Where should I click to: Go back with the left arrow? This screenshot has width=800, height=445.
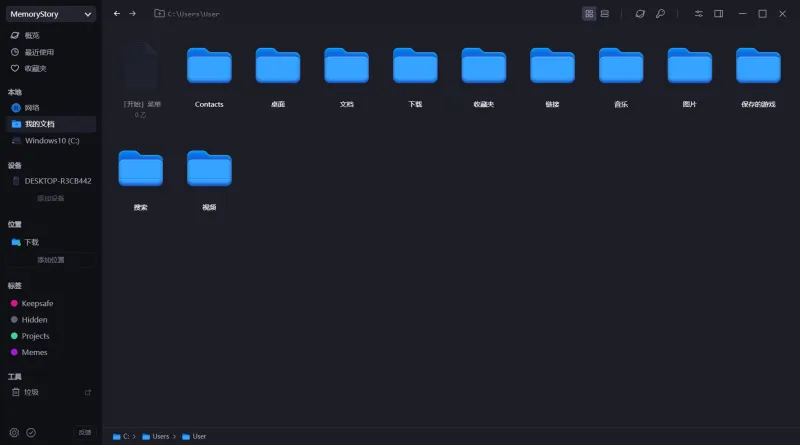point(117,14)
